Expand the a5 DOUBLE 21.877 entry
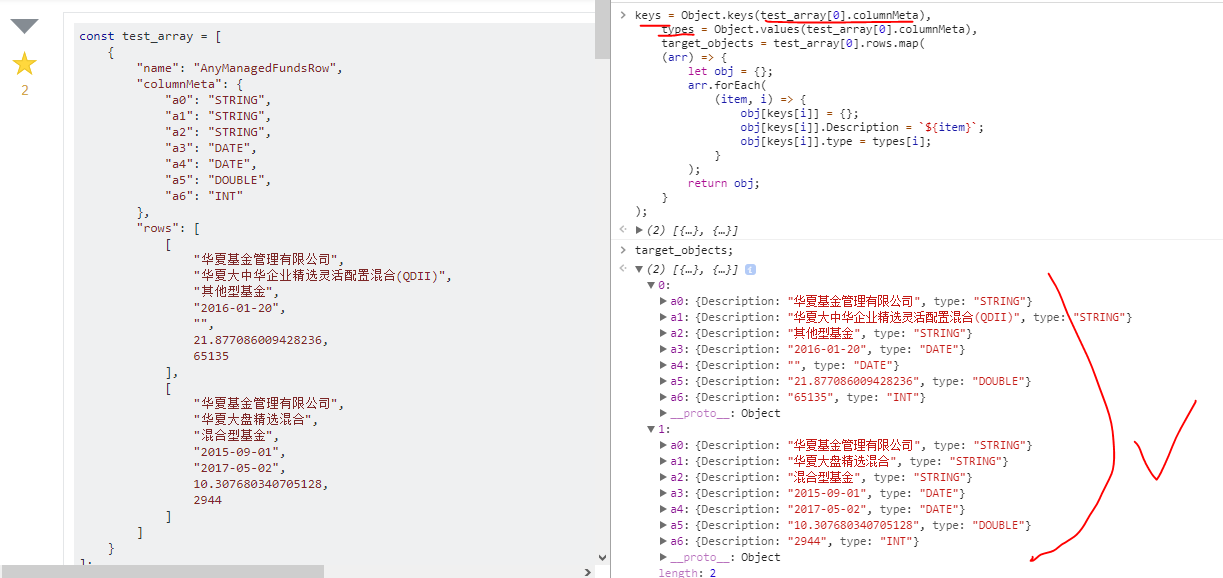 (665, 381)
